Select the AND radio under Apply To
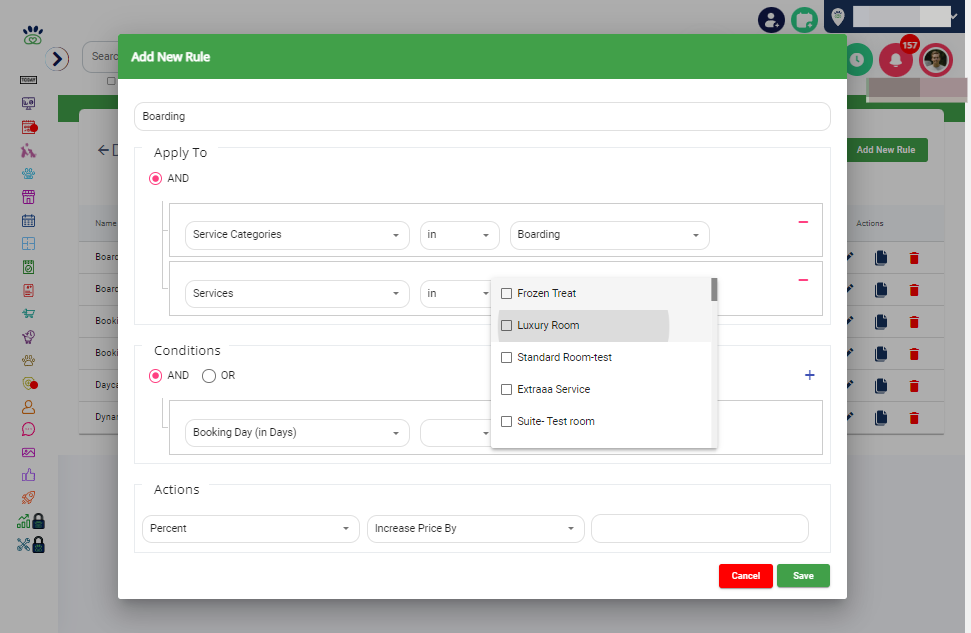The width and height of the screenshot is (971, 633). pos(155,178)
